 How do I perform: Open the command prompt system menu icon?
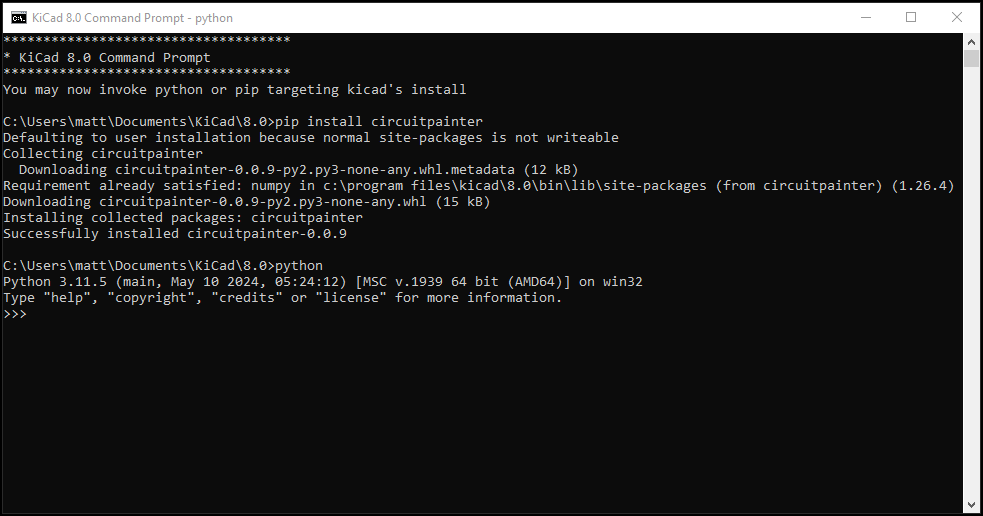click(x=19, y=18)
